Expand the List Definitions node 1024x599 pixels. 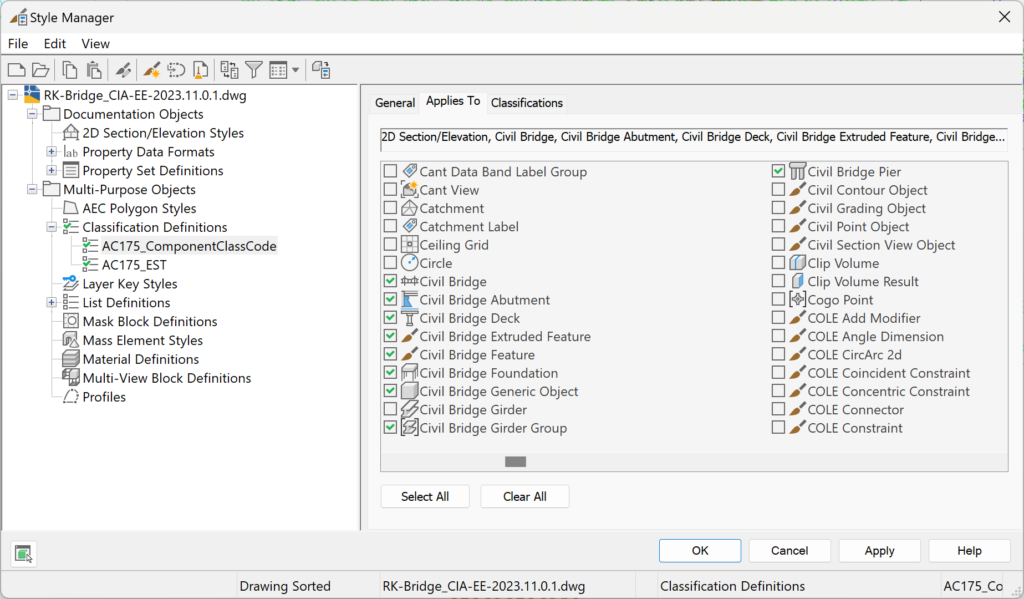click(x=52, y=302)
